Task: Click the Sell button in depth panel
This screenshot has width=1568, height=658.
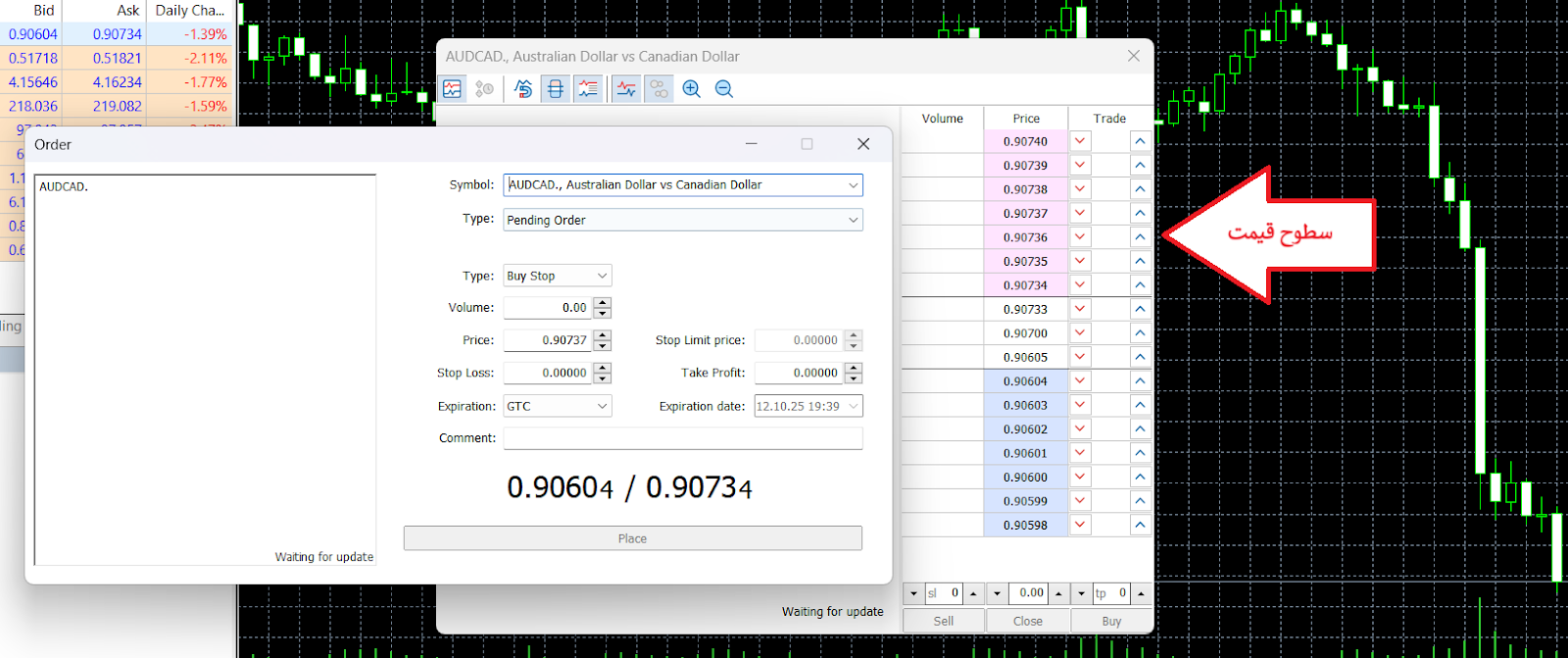Action: coord(943,621)
